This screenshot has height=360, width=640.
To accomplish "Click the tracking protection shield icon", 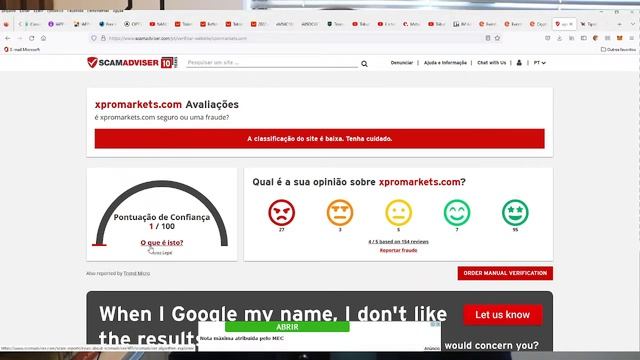I will [x=94, y=38].
